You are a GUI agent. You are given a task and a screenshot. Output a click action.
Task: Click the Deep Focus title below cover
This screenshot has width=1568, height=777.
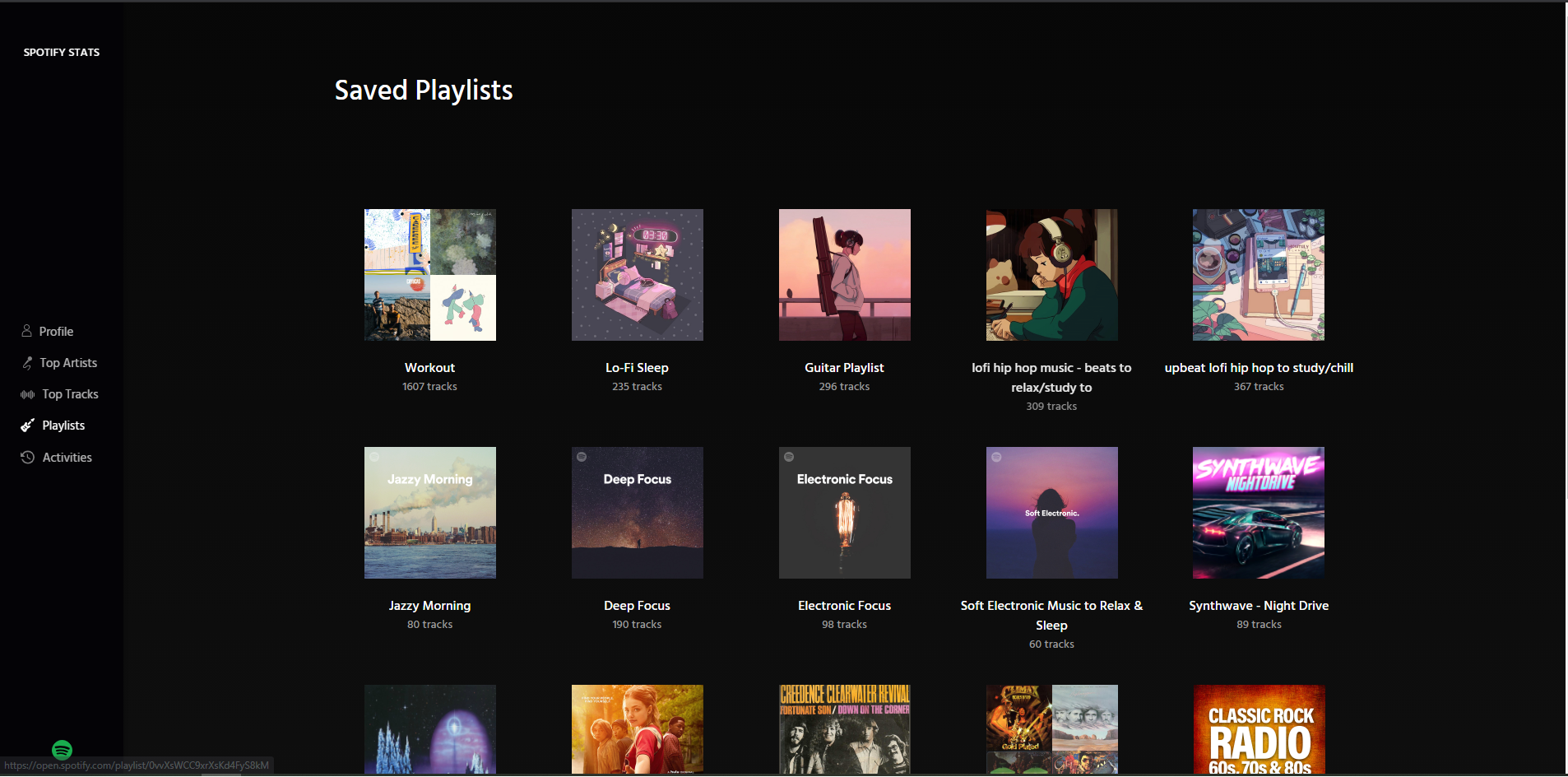[637, 606]
